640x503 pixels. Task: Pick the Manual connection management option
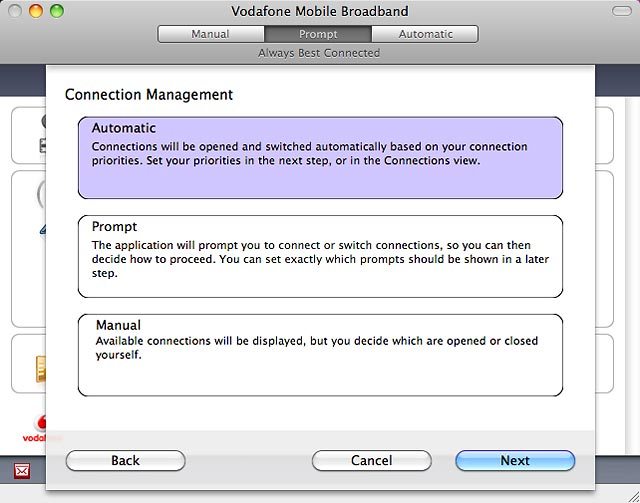pos(320,355)
